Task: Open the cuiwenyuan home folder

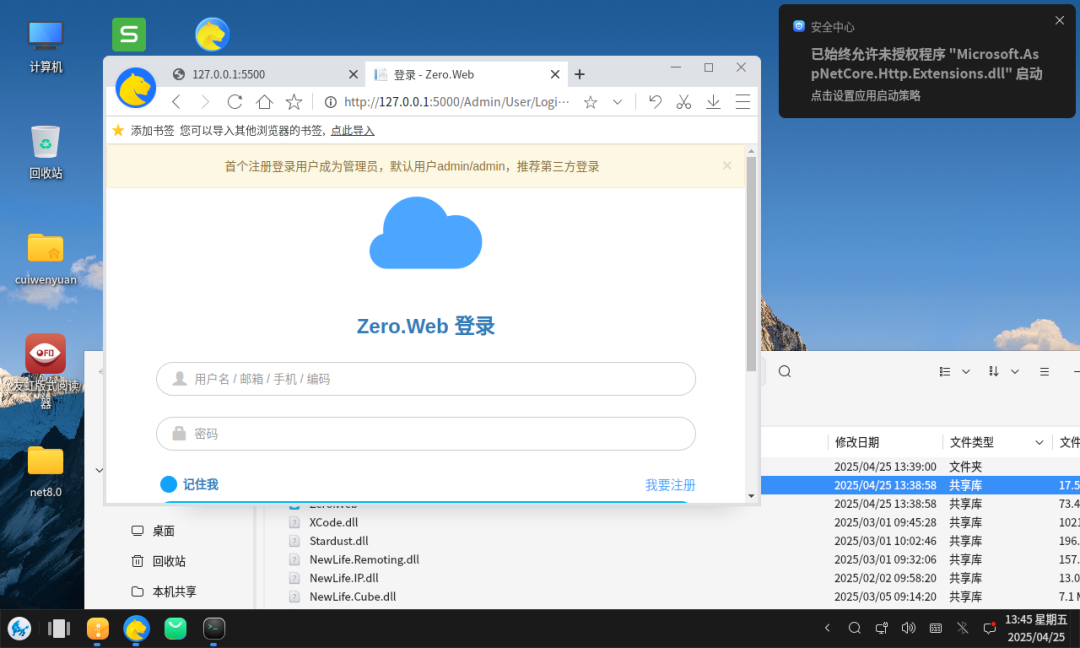Action: tap(45, 259)
